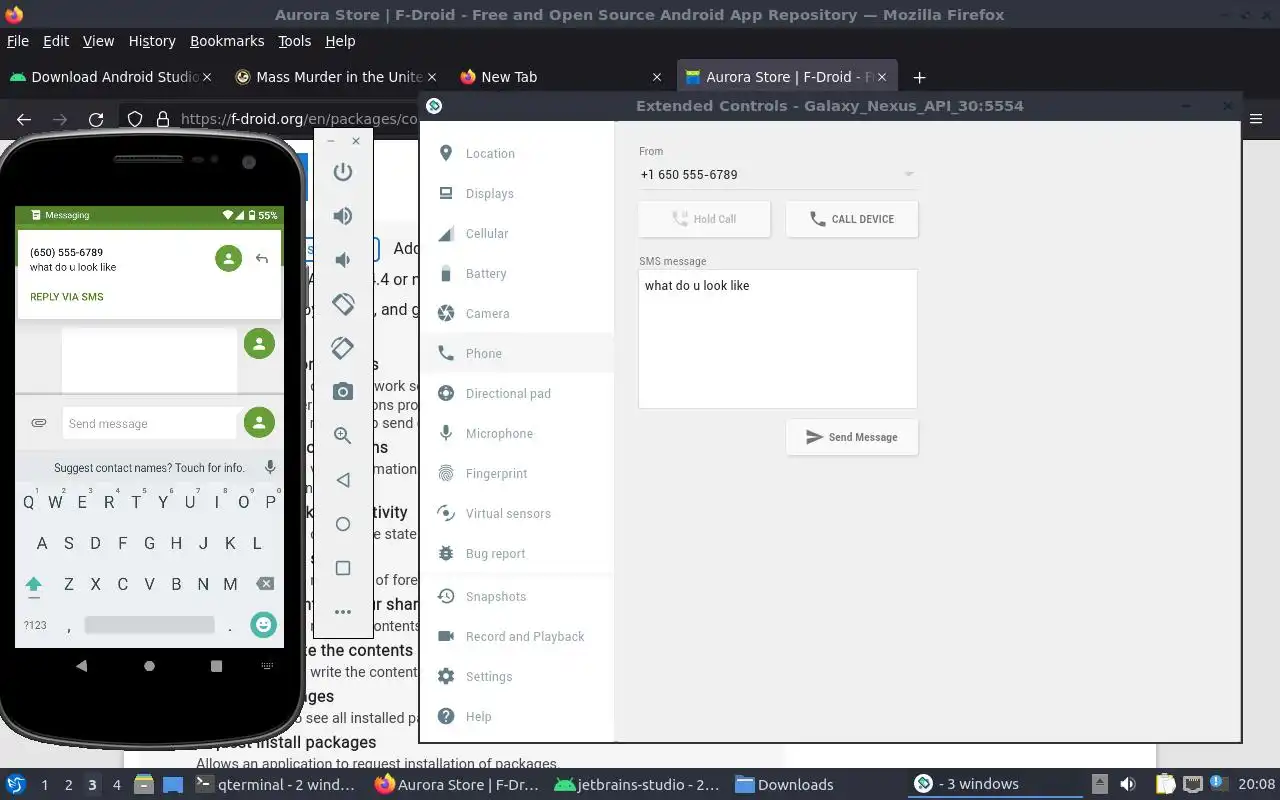
Task: Open qterminal in taskbar
Action: click(275, 784)
